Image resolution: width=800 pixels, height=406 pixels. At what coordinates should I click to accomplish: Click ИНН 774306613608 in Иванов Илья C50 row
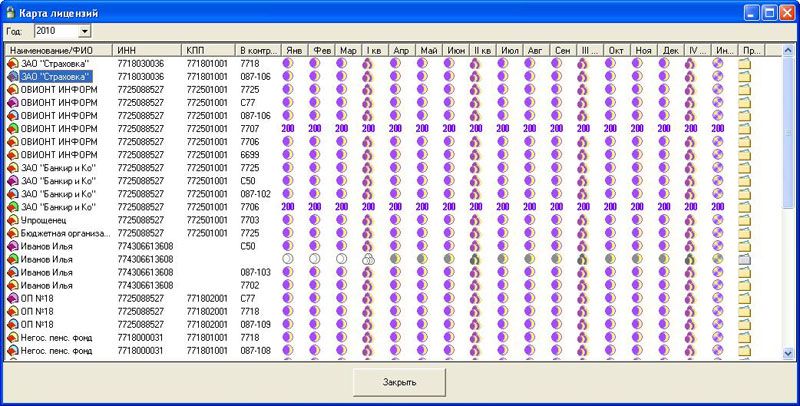[145, 246]
